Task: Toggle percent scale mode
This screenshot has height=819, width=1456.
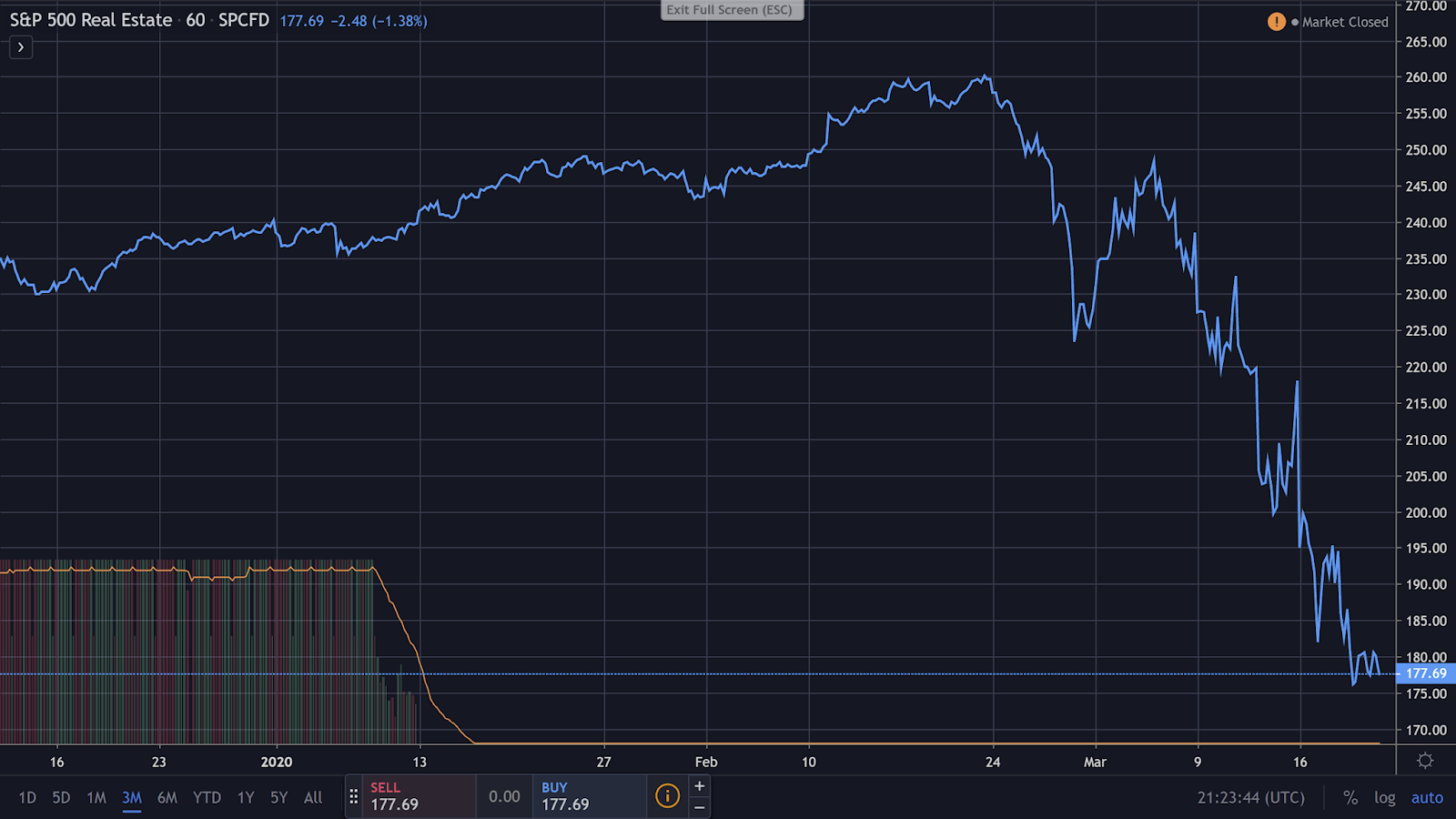Action: click(1350, 798)
